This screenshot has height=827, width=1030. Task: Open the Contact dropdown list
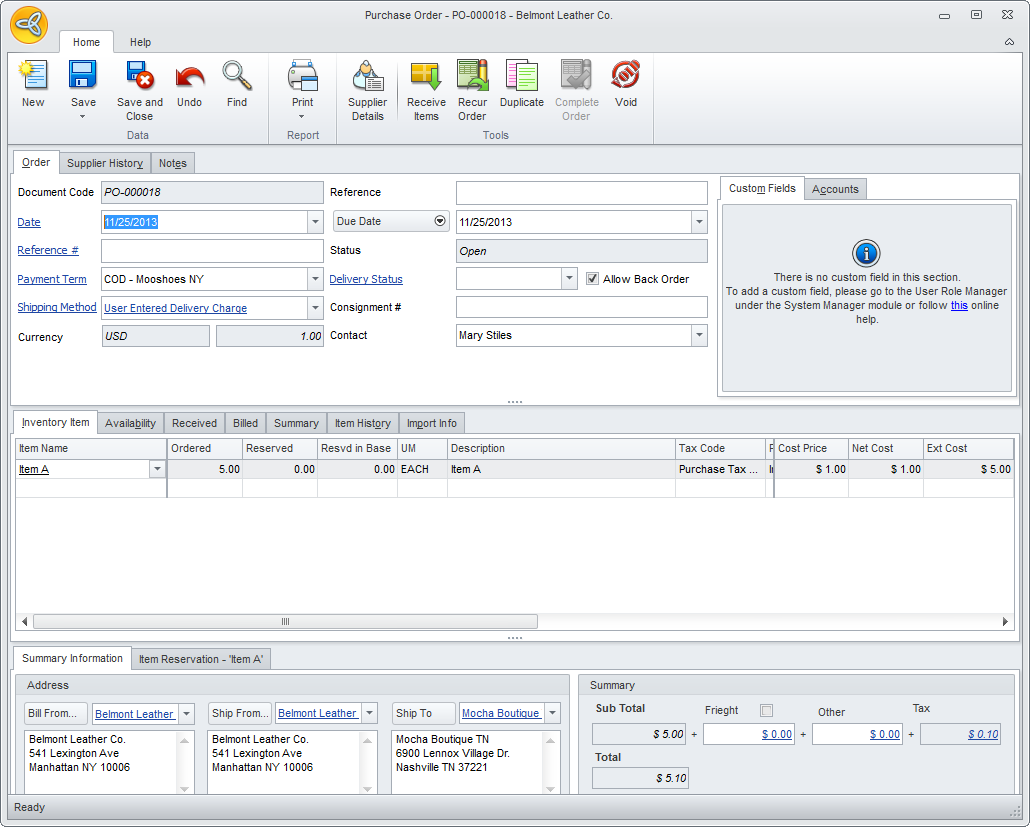[698, 336]
